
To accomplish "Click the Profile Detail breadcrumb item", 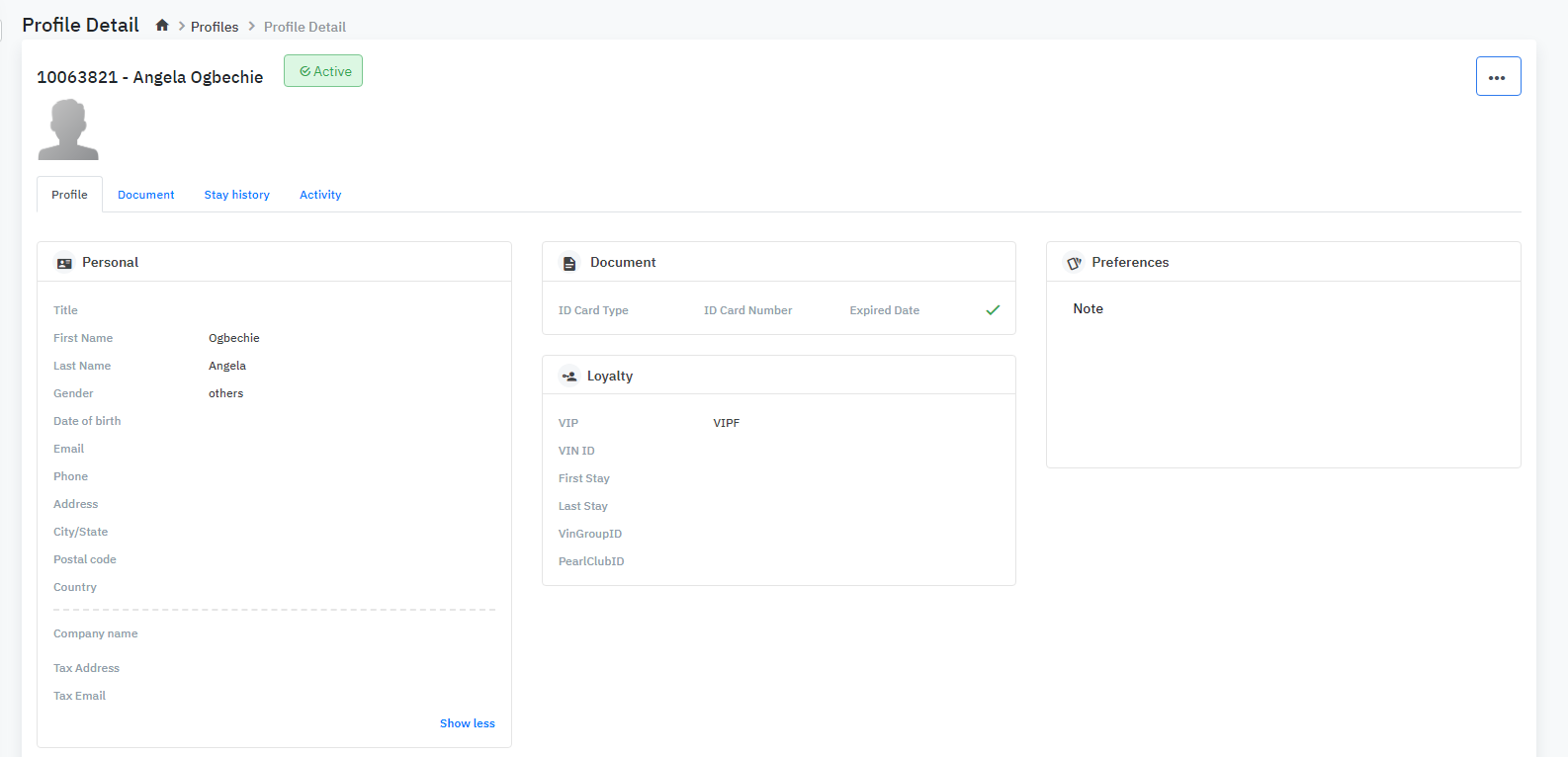I will [x=305, y=27].
